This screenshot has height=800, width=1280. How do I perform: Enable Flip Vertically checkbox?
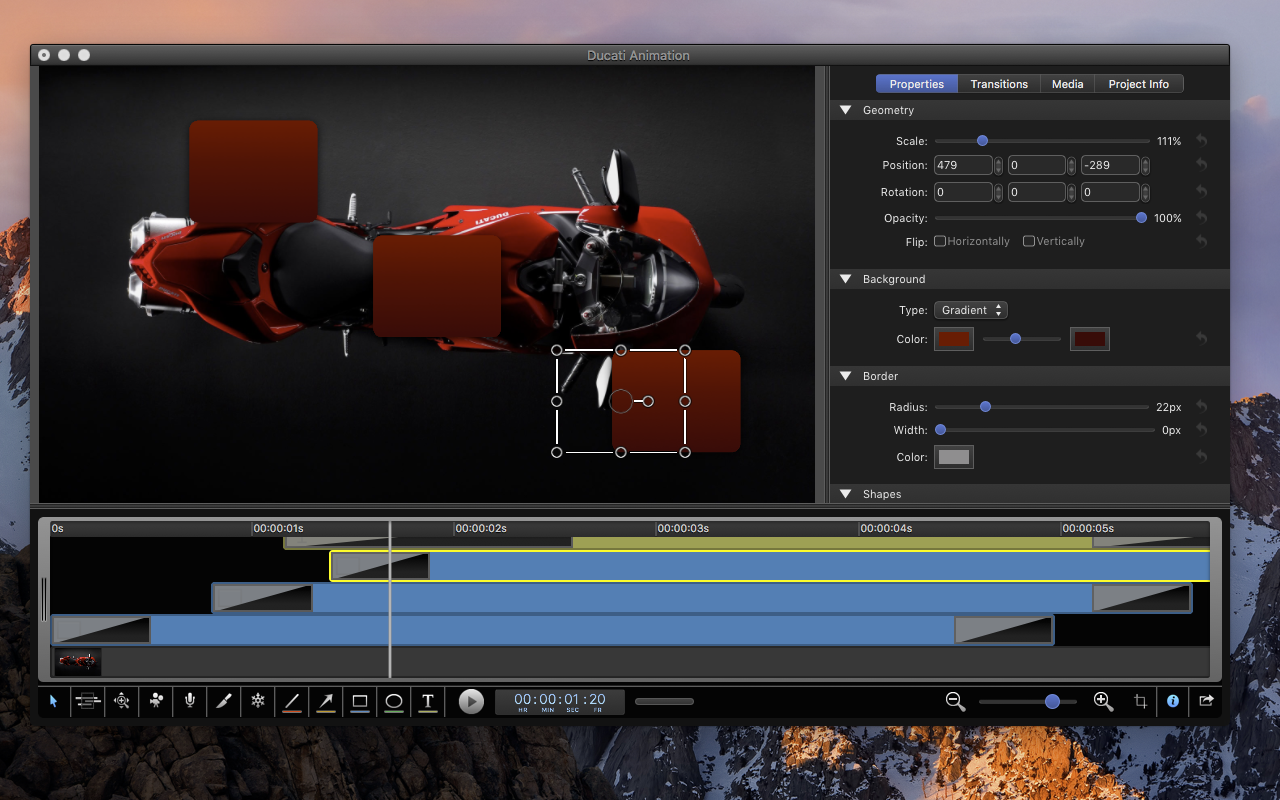[x=1029, y=241]
